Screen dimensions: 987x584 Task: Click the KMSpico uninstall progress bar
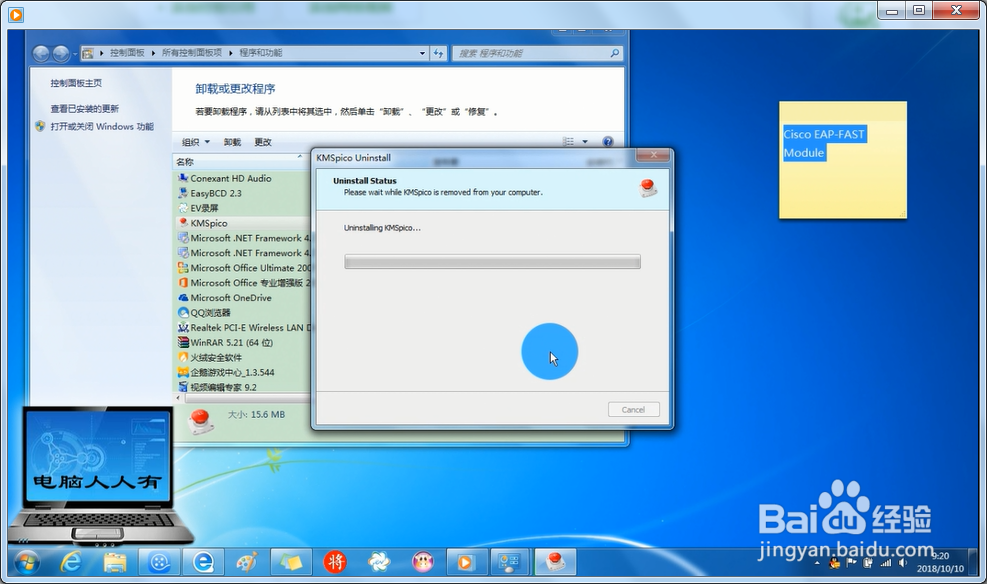point(492,262)
